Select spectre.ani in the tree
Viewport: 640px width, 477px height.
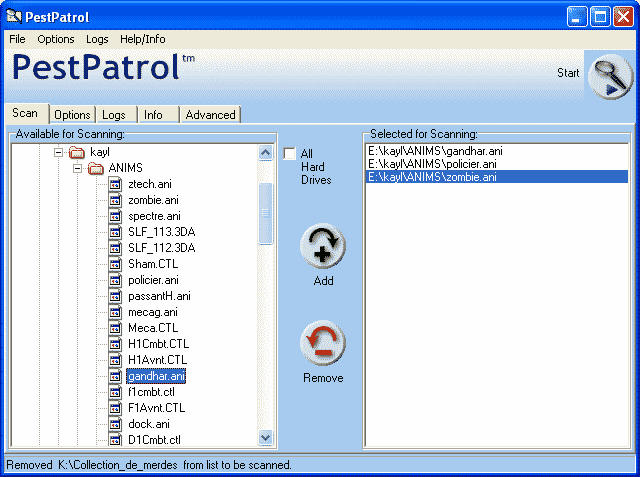[154, 216]
